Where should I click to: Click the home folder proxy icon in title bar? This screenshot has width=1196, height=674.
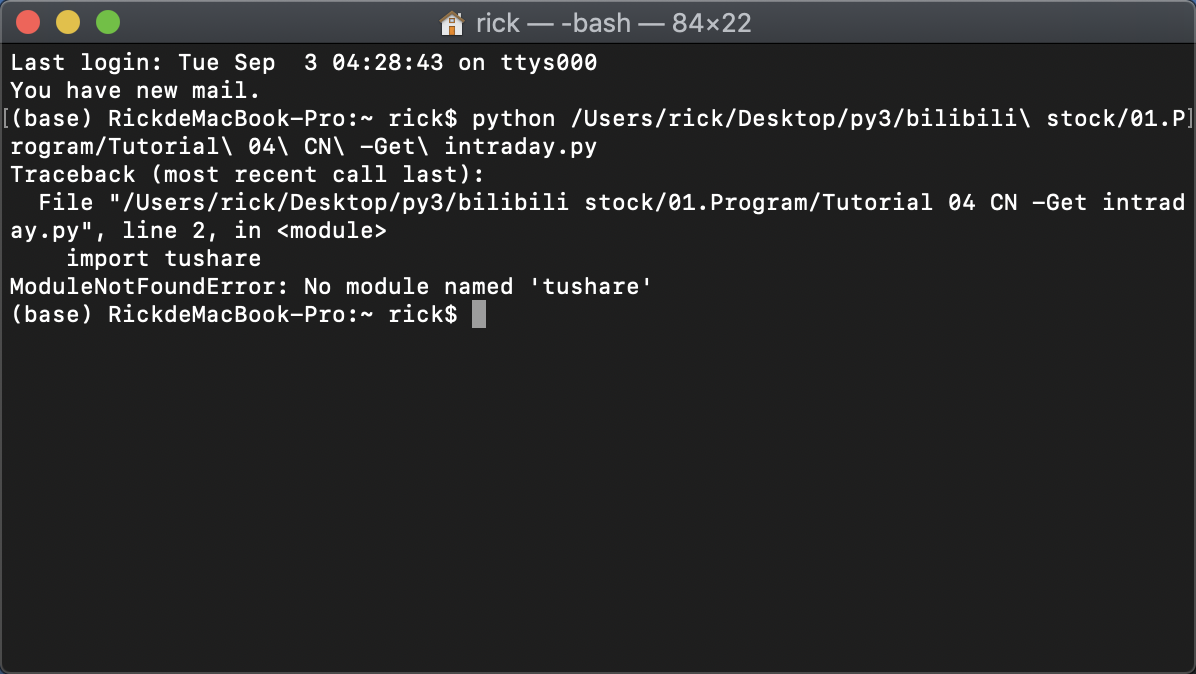(x=452, y=23)
